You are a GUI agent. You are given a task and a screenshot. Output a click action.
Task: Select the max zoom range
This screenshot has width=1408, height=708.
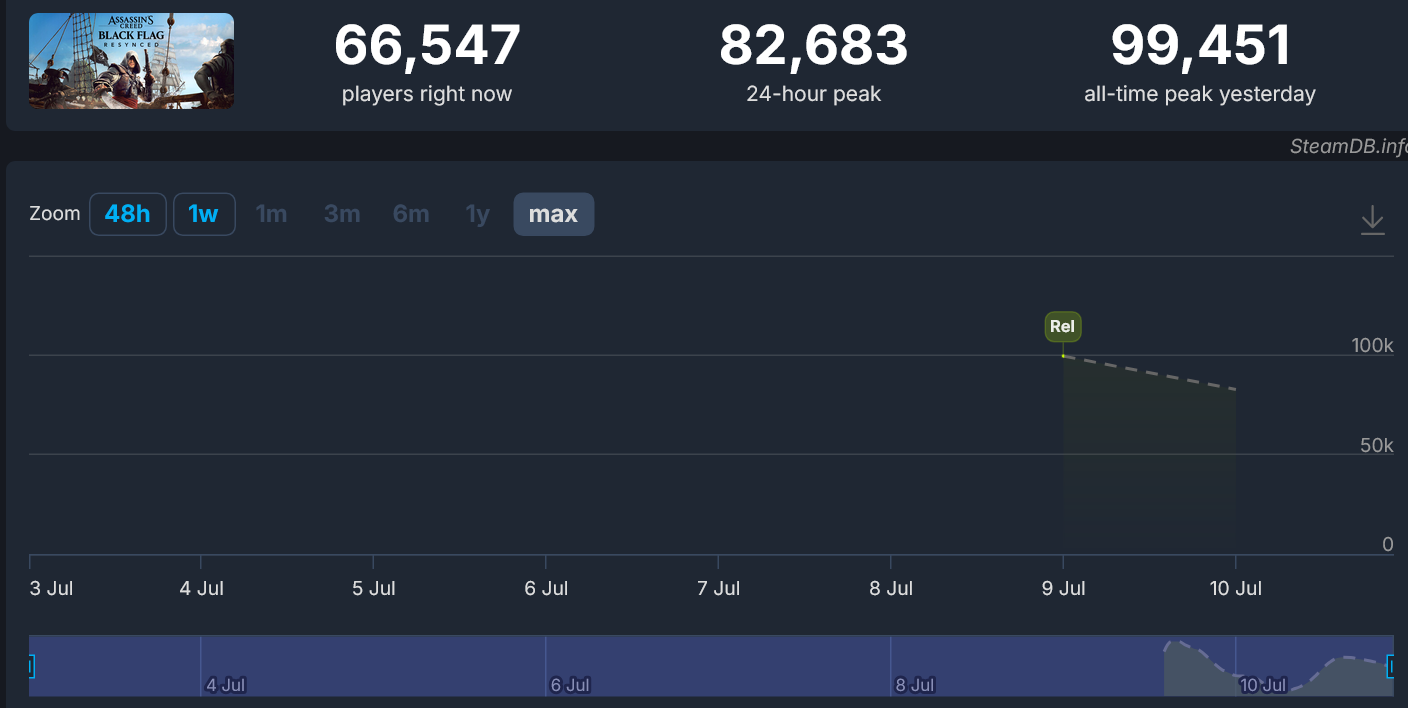[x=554, y=214]
